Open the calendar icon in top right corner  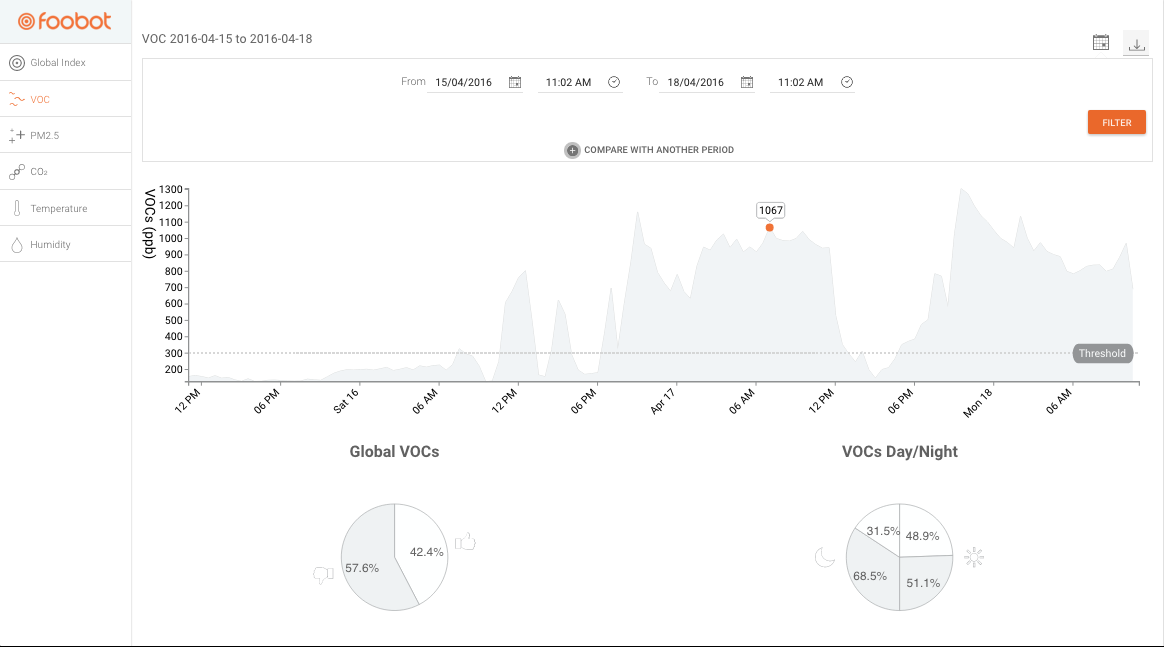[1101, 43]
